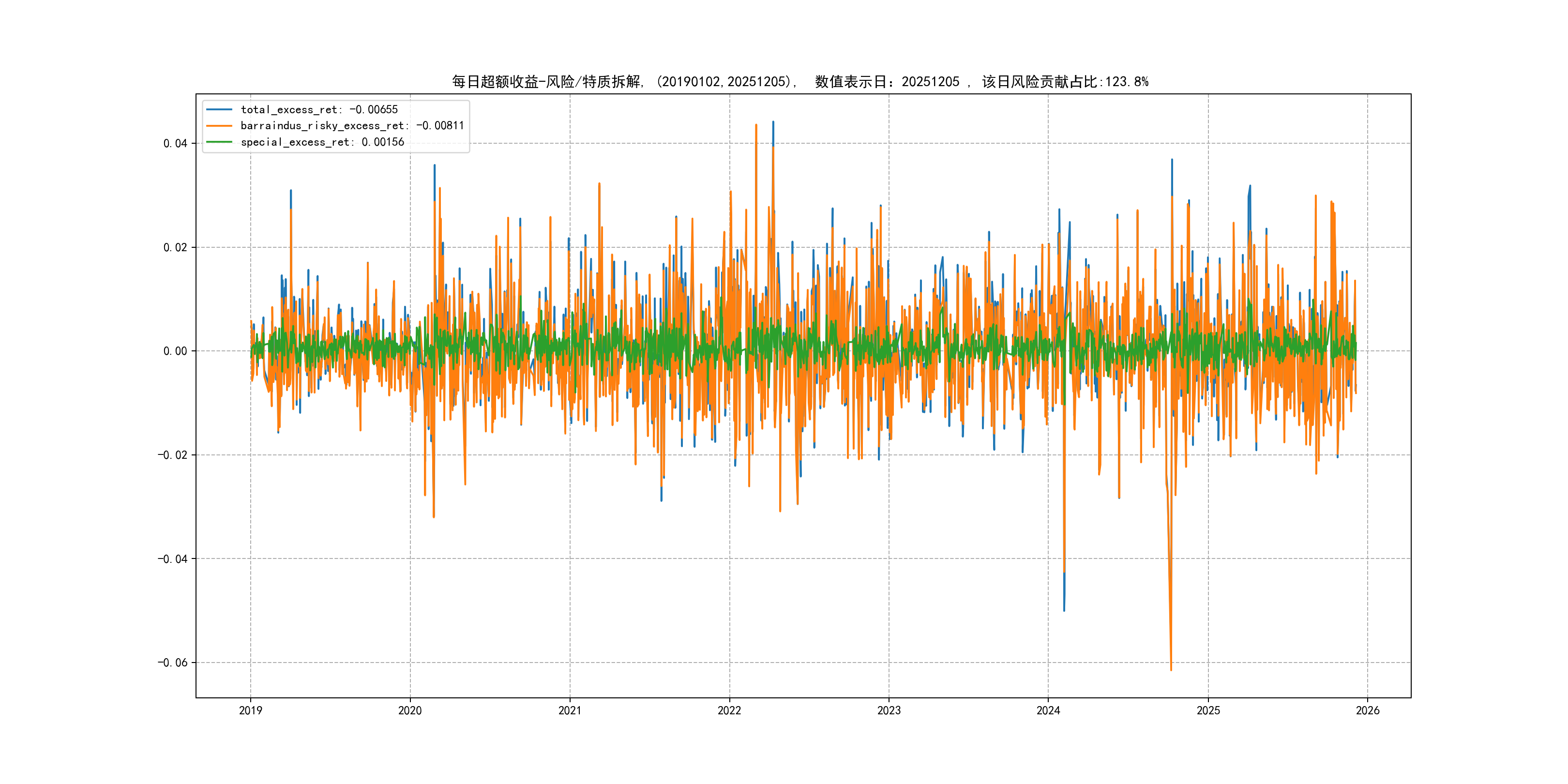Image resolution: width=1568 pixels, height=784 pixels.
Task: Click the 2024 x-axis tick label
Action: [x=1048, y=710]
